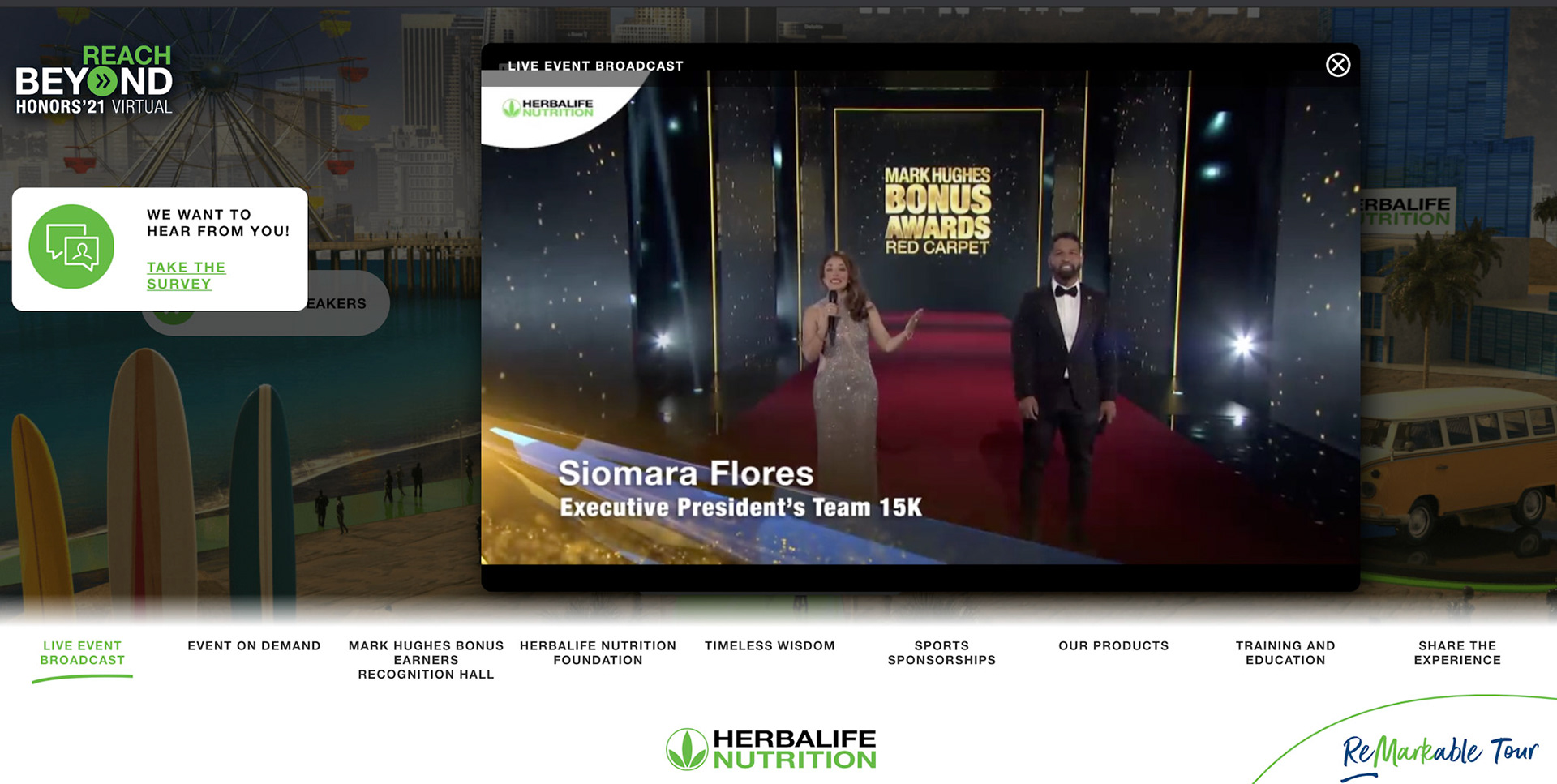Click the live broadcast video player
Image resolution: width=1557 pixels, height=784 pixels.
click(x=920, y=318)
